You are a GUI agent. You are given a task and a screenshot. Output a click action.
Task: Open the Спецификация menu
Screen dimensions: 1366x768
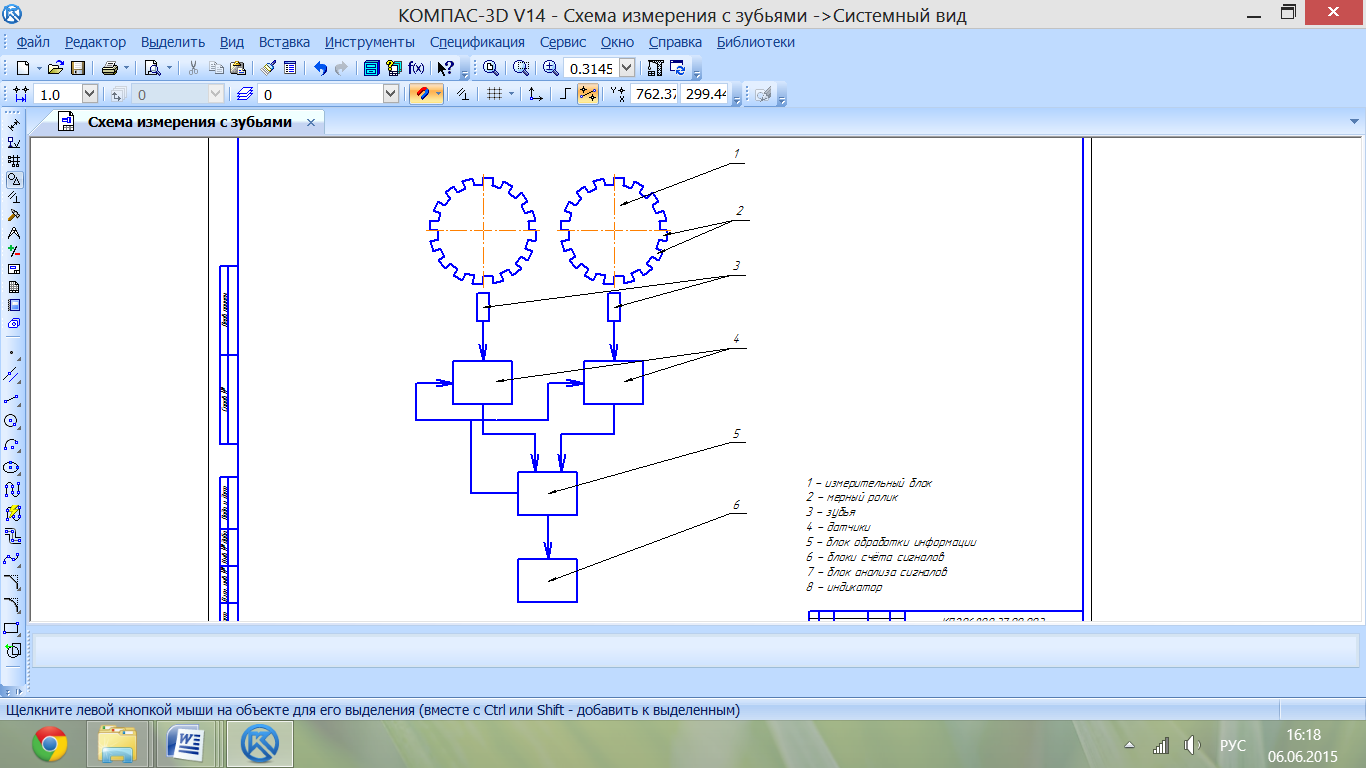[x=477, y=42]
